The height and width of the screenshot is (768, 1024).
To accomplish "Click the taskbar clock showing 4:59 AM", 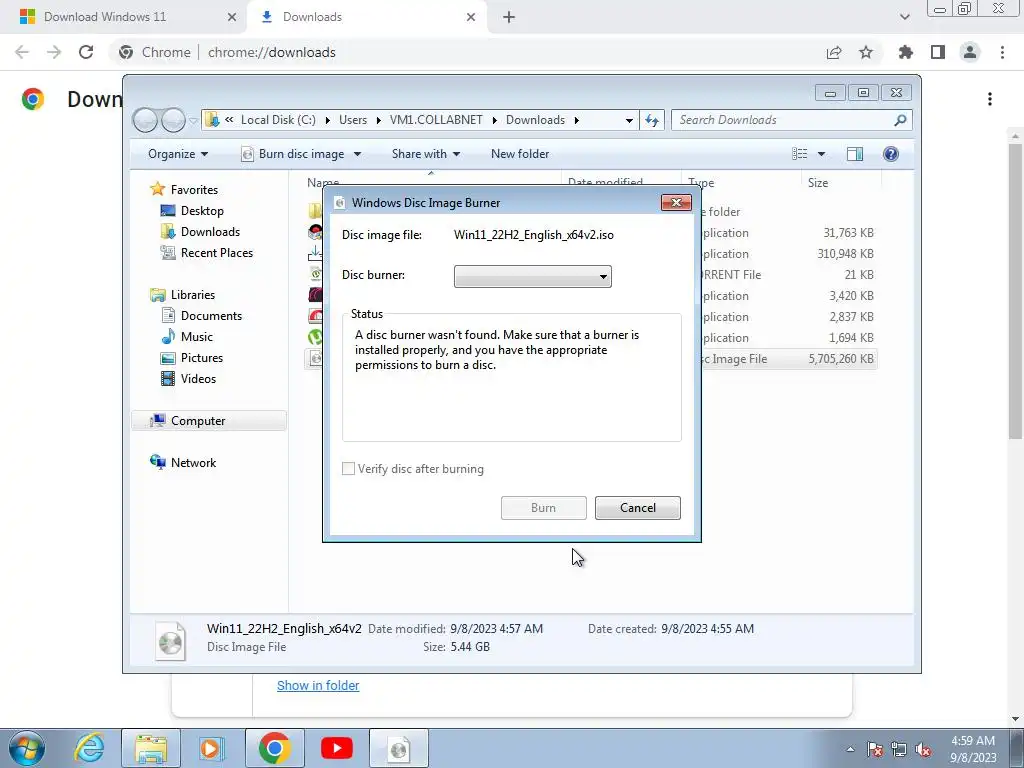I will 973,749.
